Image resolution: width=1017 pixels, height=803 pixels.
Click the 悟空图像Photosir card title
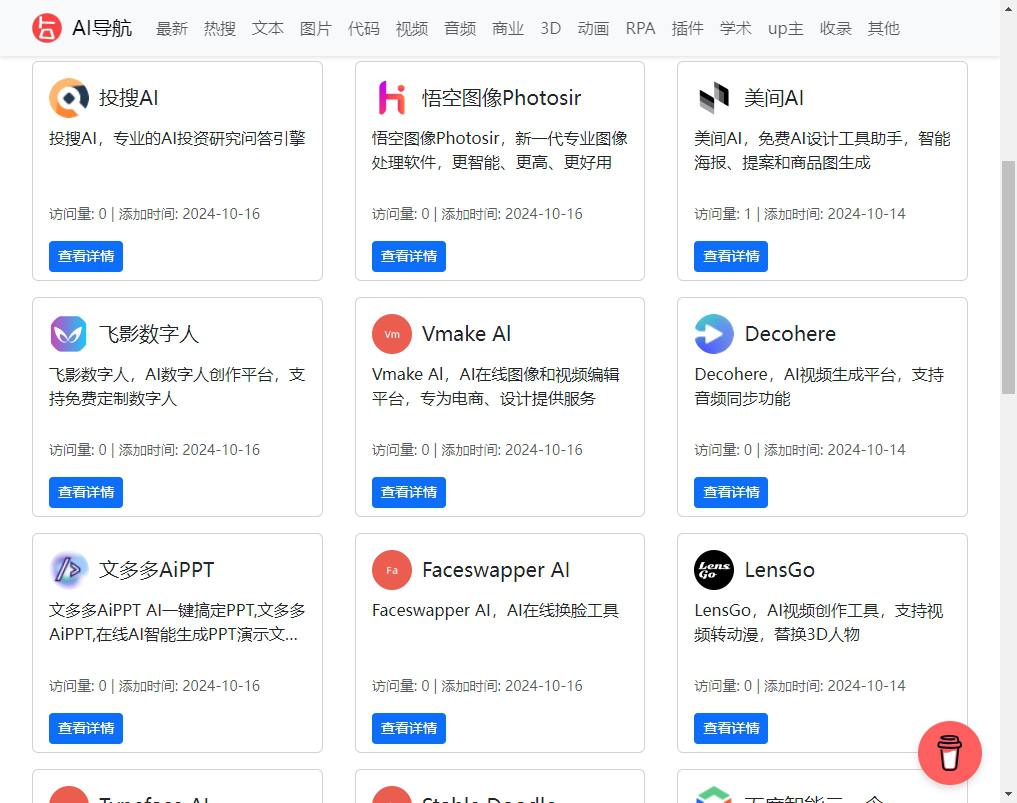click(x=501, y=98)
